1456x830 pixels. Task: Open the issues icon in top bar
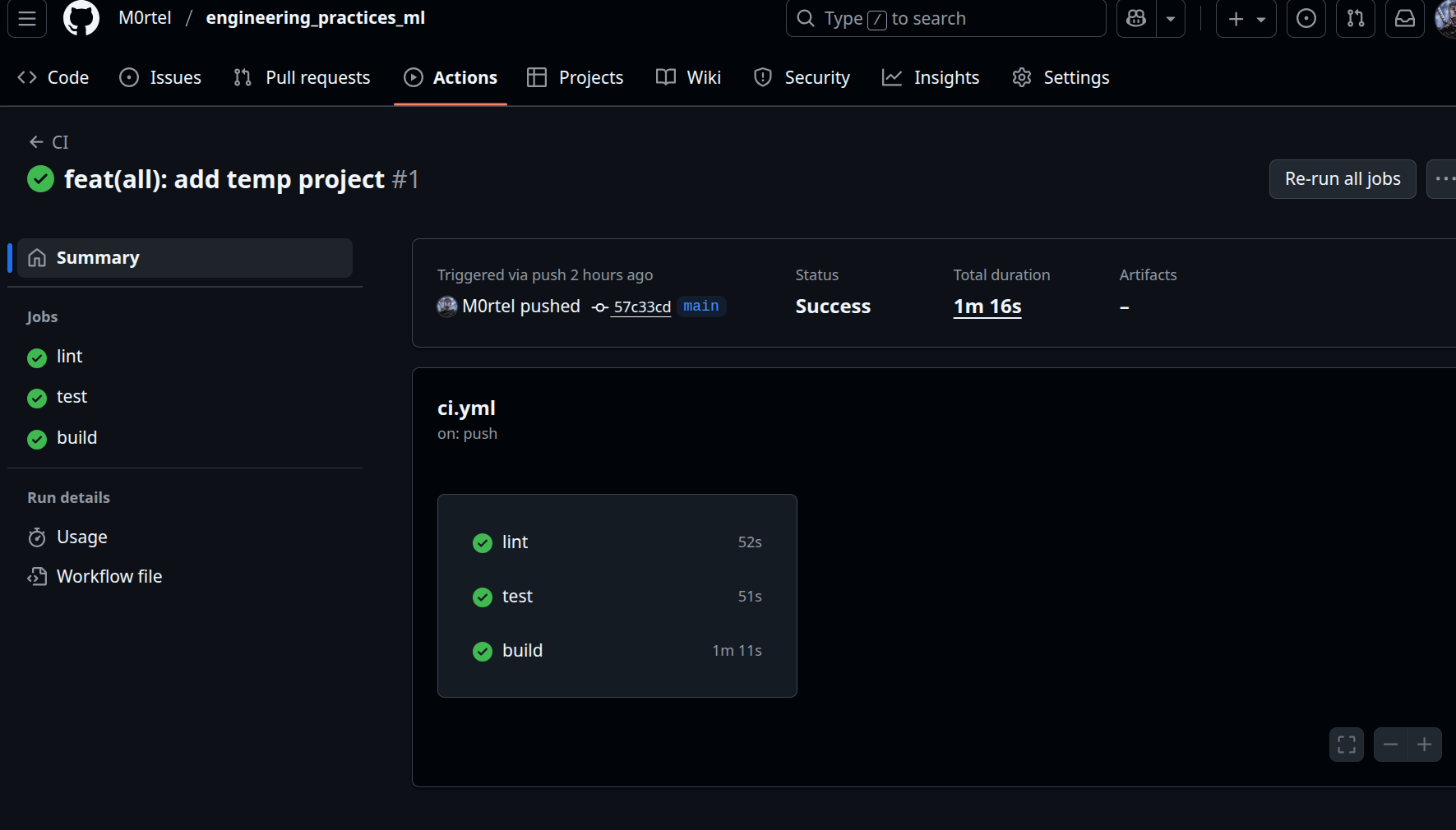1306,18
